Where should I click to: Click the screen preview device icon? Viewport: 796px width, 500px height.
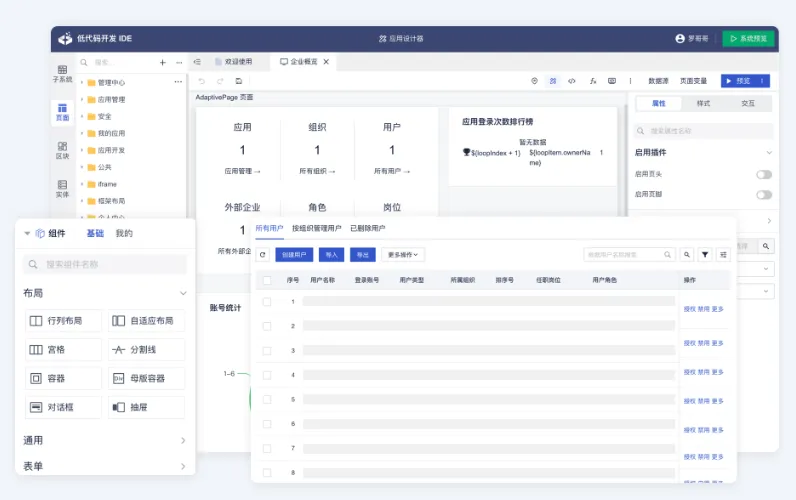612,81
